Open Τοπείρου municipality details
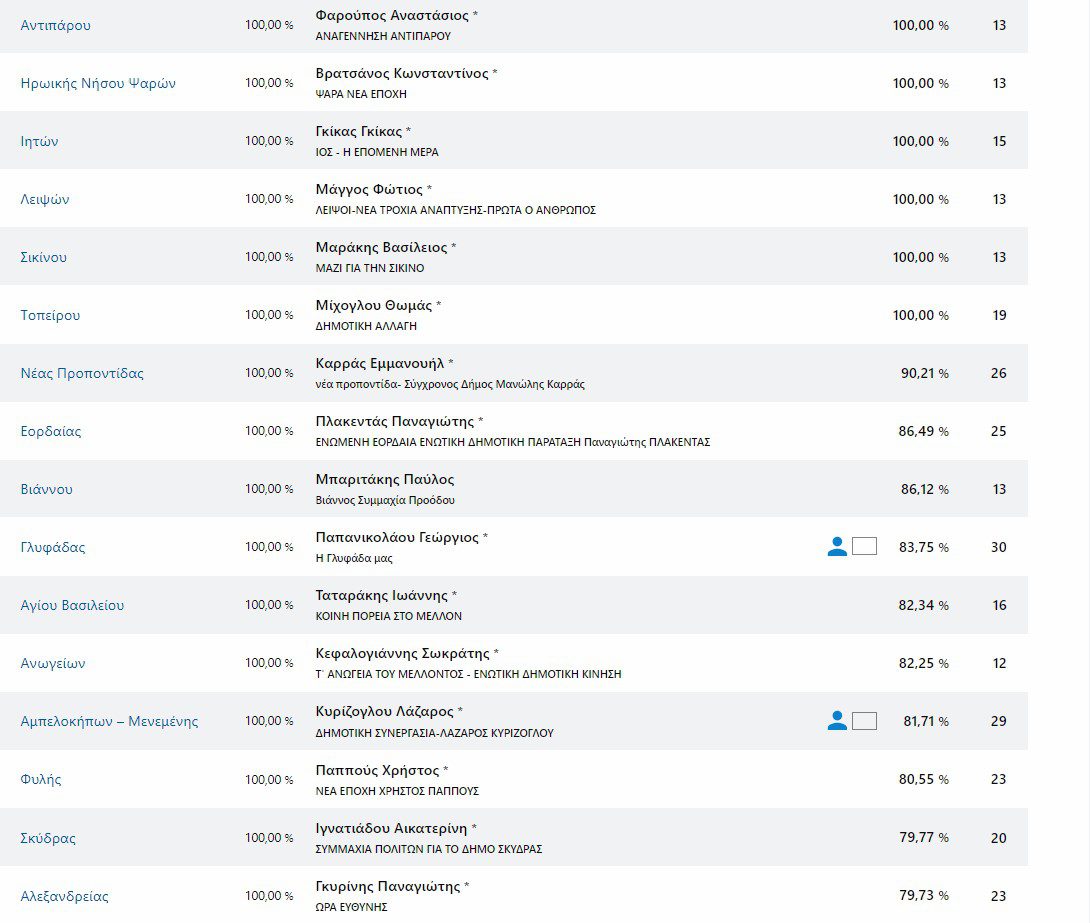This screenshot has height=923, width=1090. point(50,315)
